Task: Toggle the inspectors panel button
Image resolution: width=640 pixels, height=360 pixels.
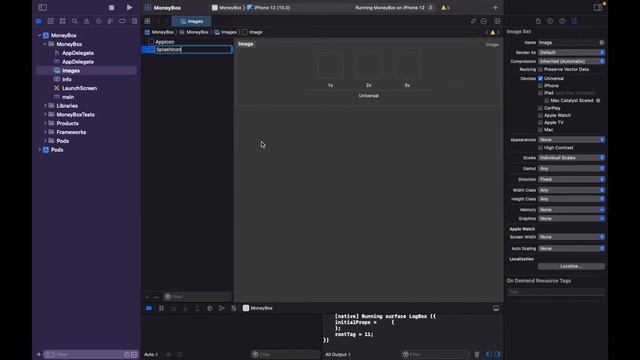Action: pyautogui.click(x=598, y=7)
